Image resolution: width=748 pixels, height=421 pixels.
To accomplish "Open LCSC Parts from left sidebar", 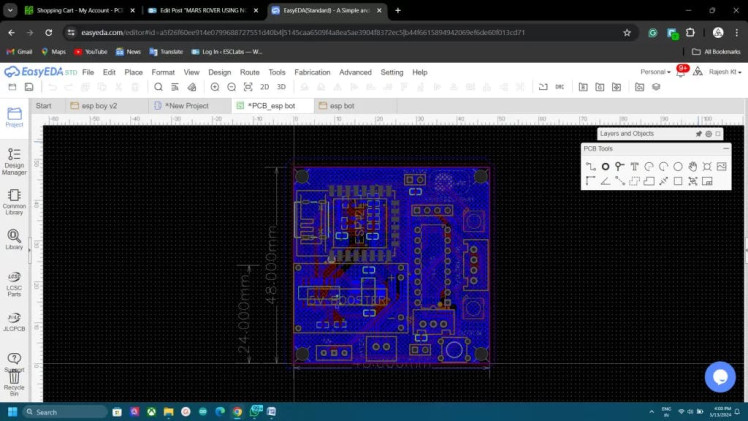I will [14, 283].
